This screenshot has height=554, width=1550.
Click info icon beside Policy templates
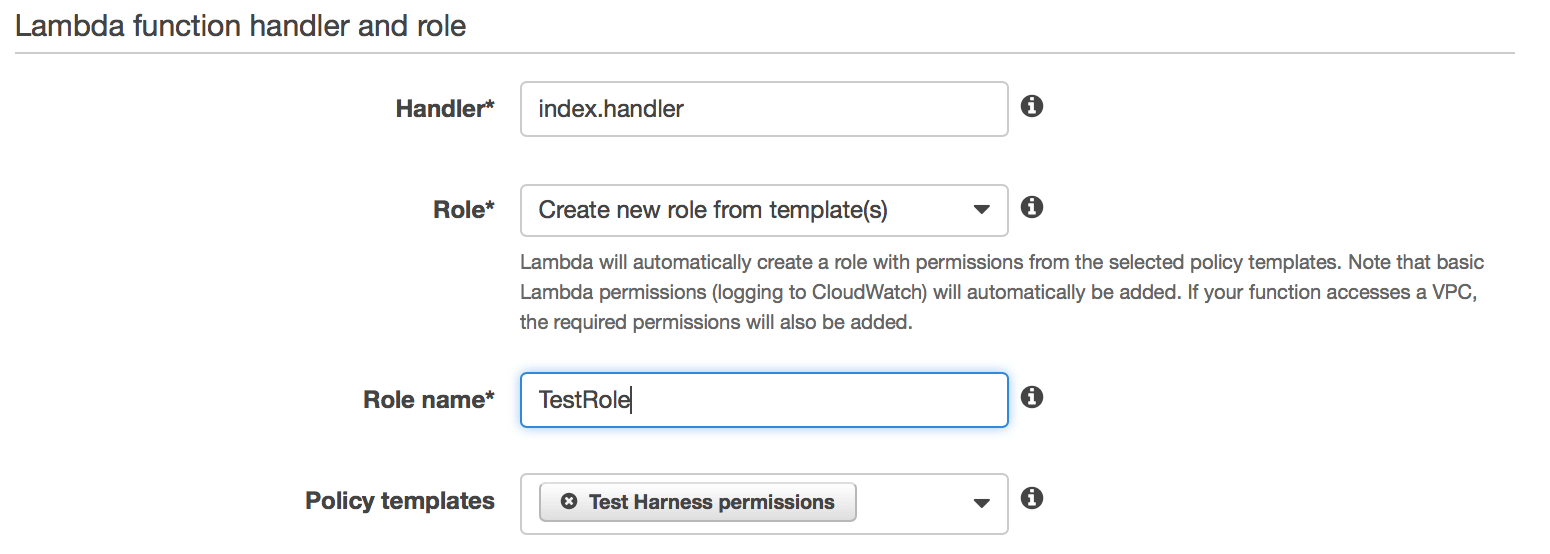tap(1032, 498)
